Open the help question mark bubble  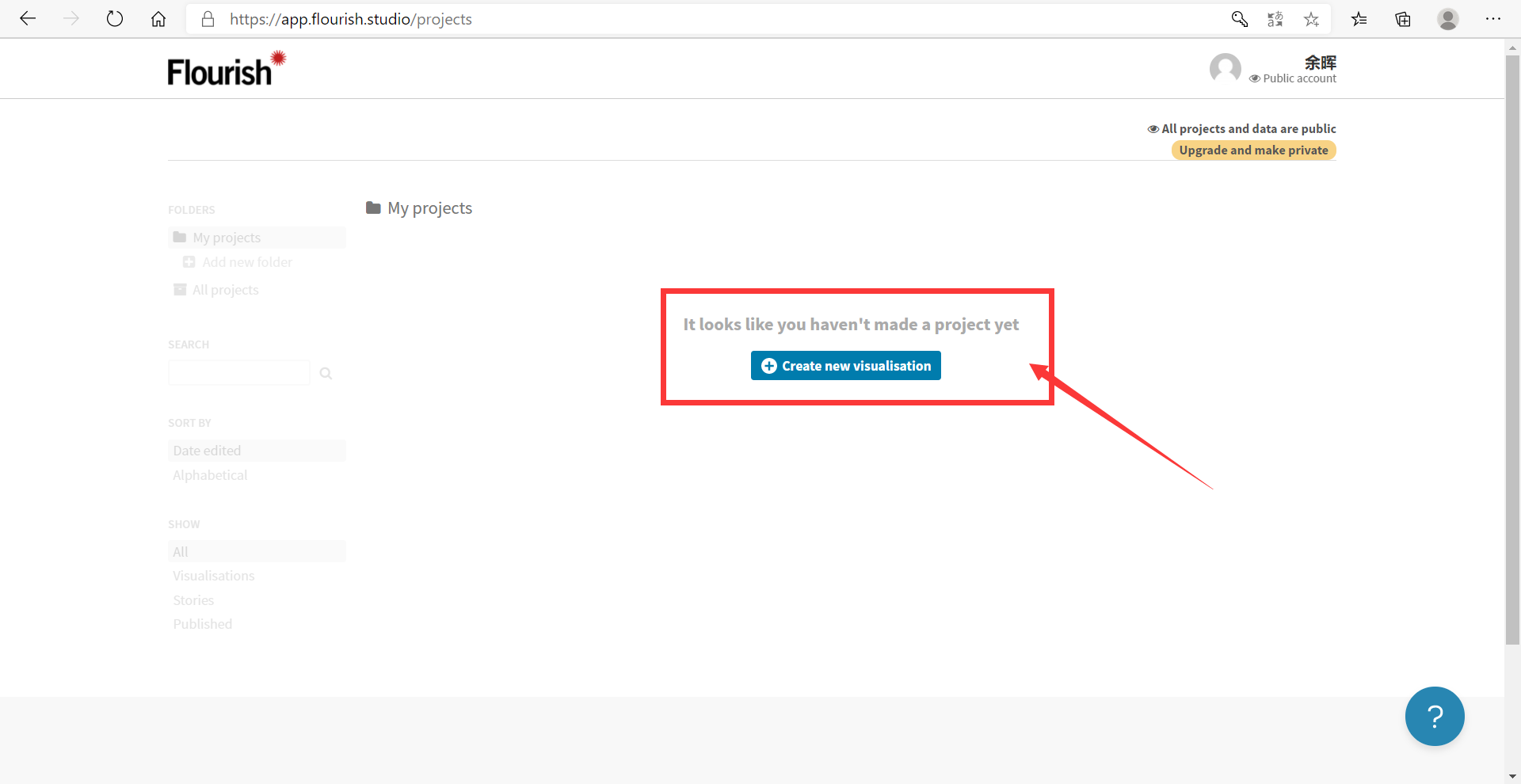pos(1435,716)
